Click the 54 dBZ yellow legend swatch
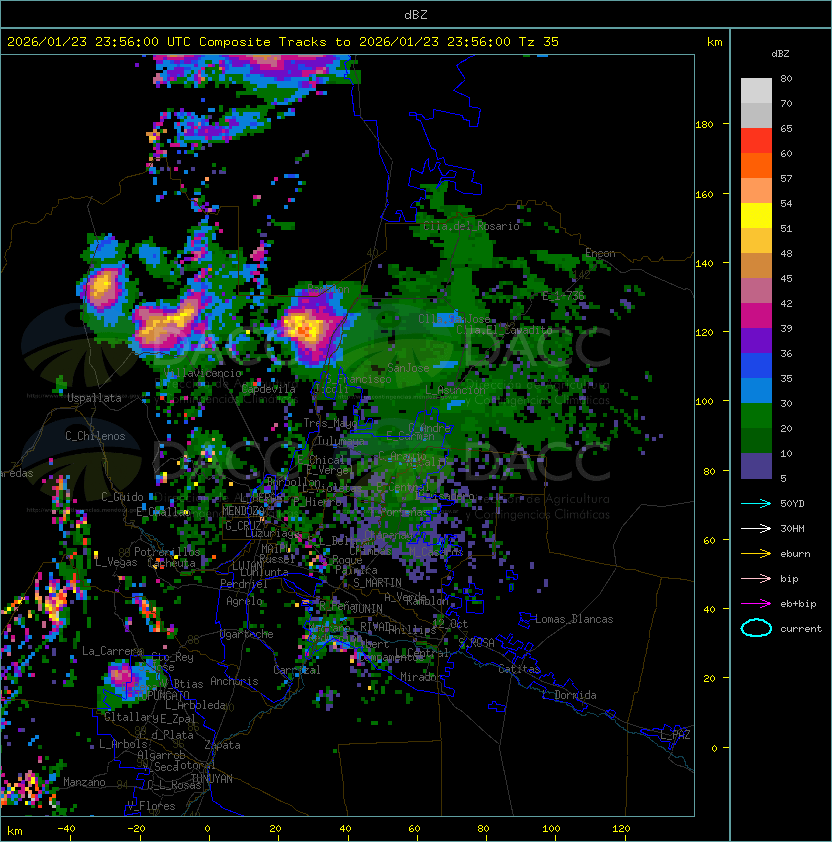Viewport: 832px width, 842px height. pos(756,215)
